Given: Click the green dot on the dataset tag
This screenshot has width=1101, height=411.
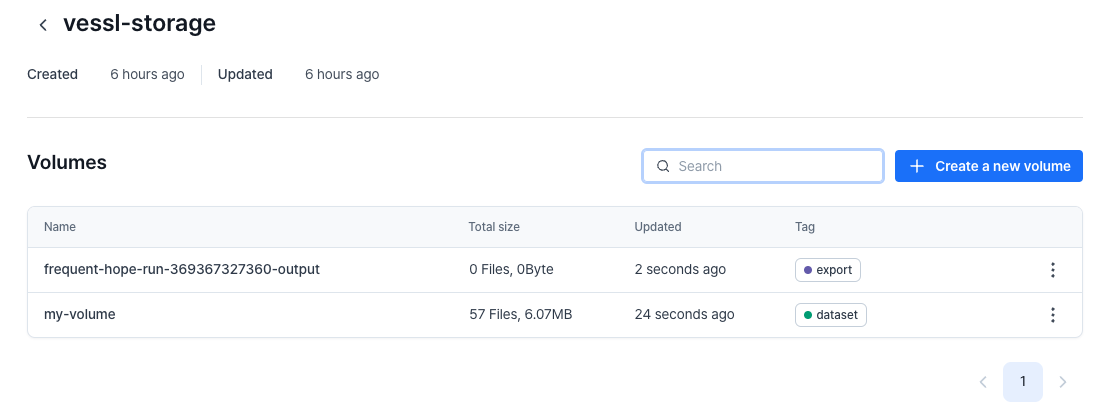Looking at the screenshot, I should click(x=808, y=315).
